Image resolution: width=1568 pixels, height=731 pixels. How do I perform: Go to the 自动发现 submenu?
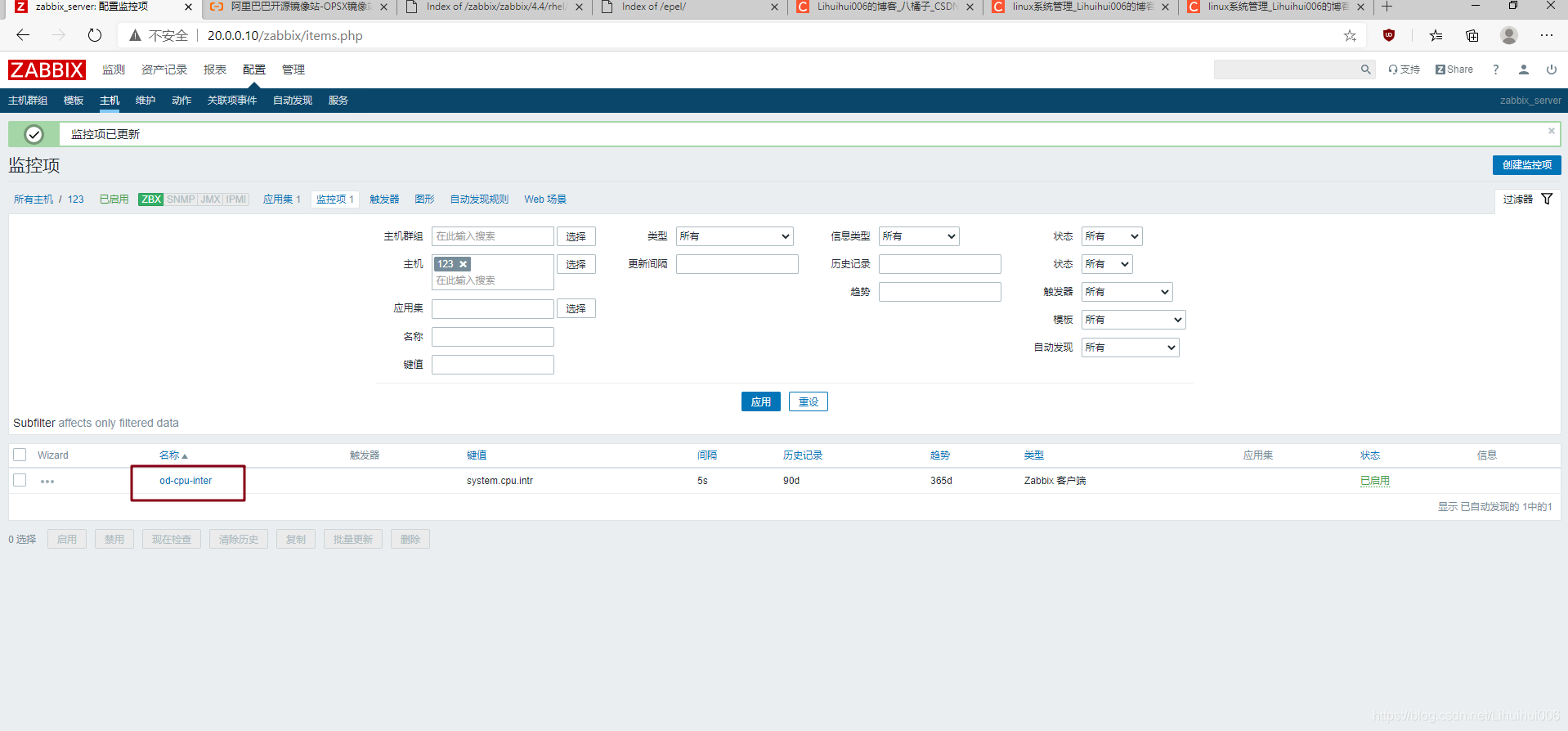click(293, 101)
